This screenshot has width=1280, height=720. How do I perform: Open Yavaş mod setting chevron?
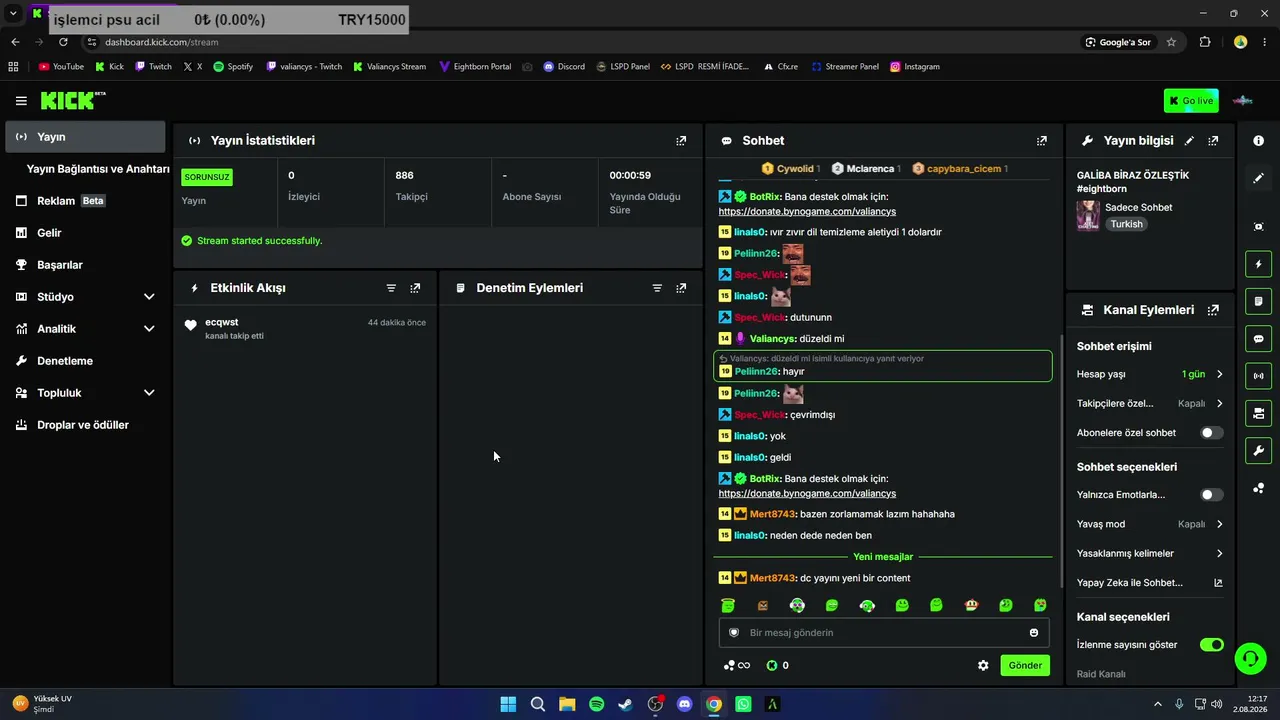1219,524
